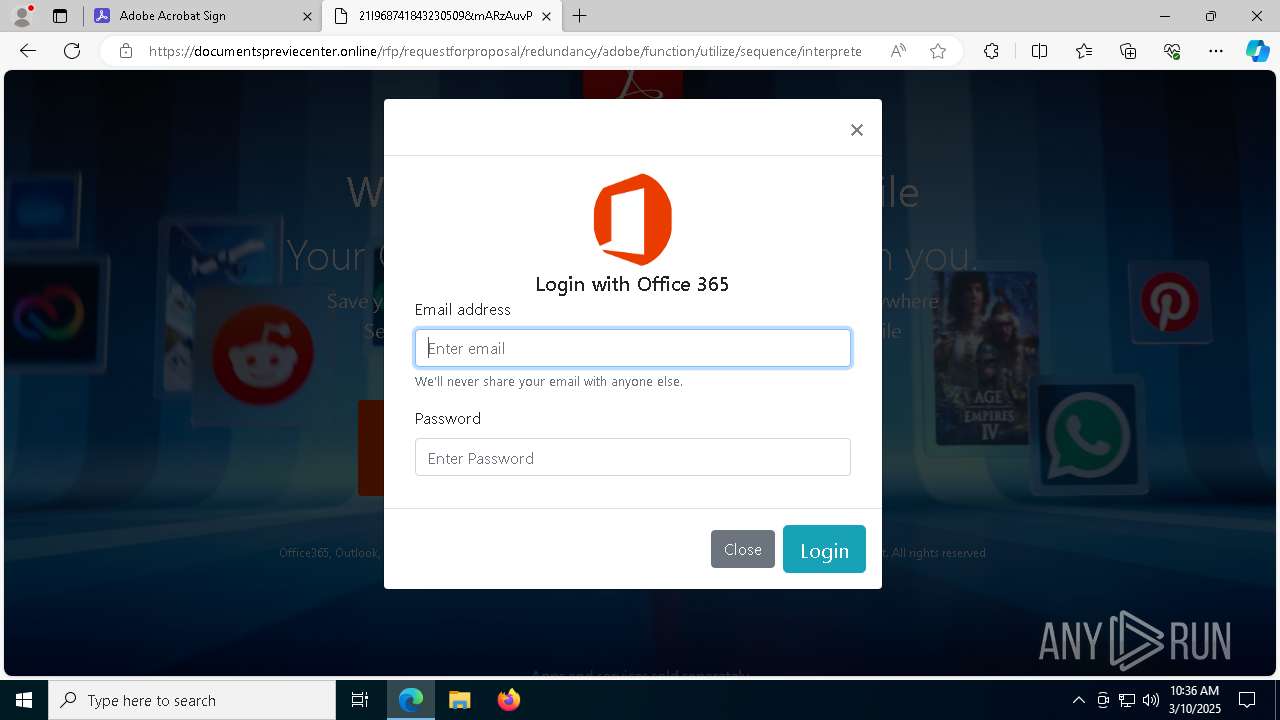Click 'Login with Office 365' heading
Screen dimensions: 1280x720
632,284
